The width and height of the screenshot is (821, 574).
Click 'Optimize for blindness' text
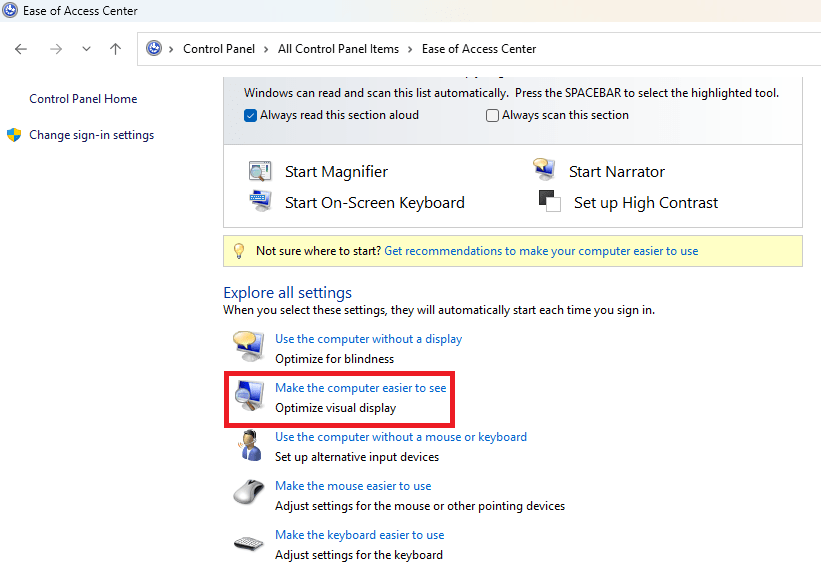[335, 359]
